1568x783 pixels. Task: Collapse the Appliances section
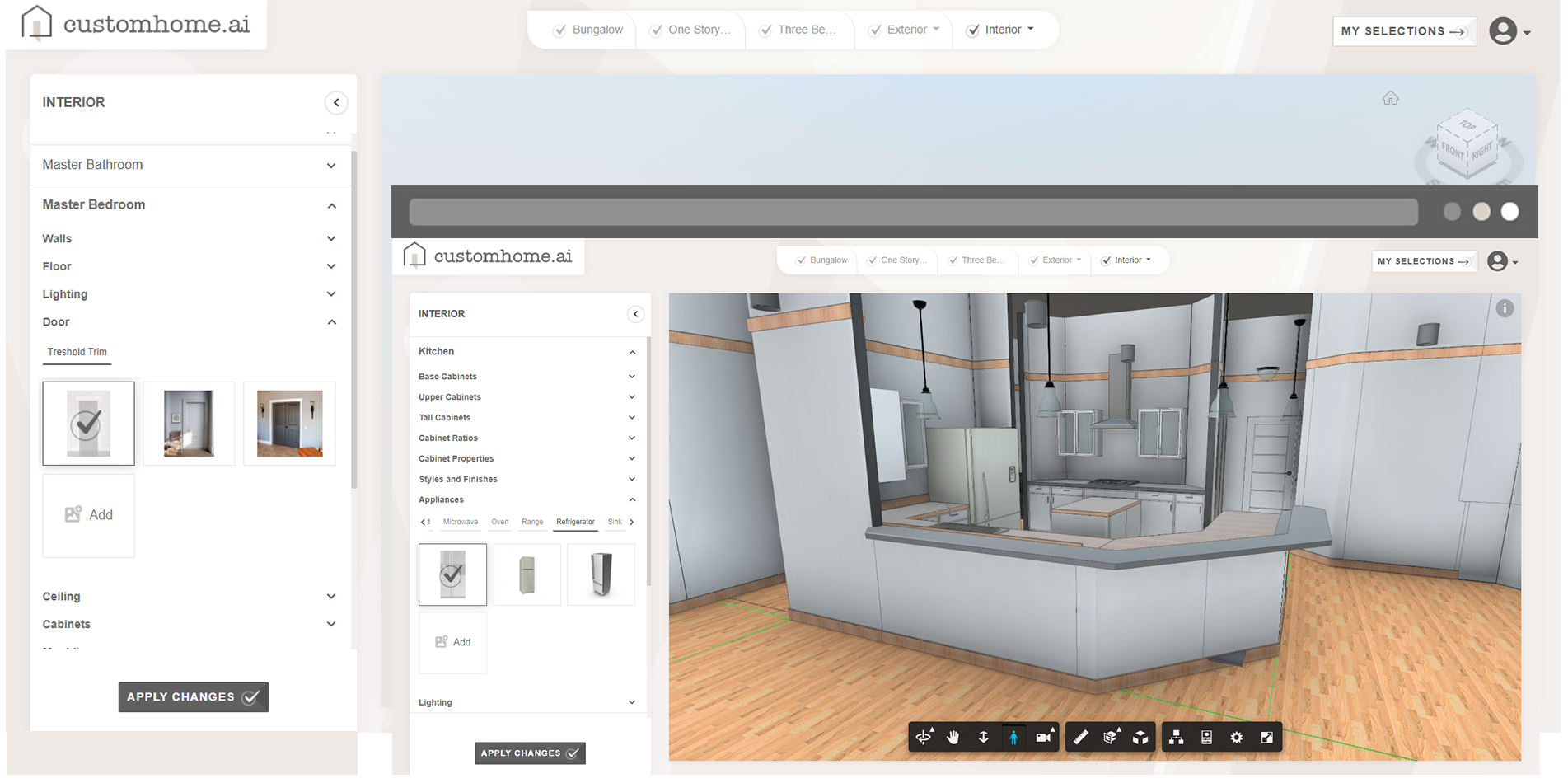tap(527, 500)
